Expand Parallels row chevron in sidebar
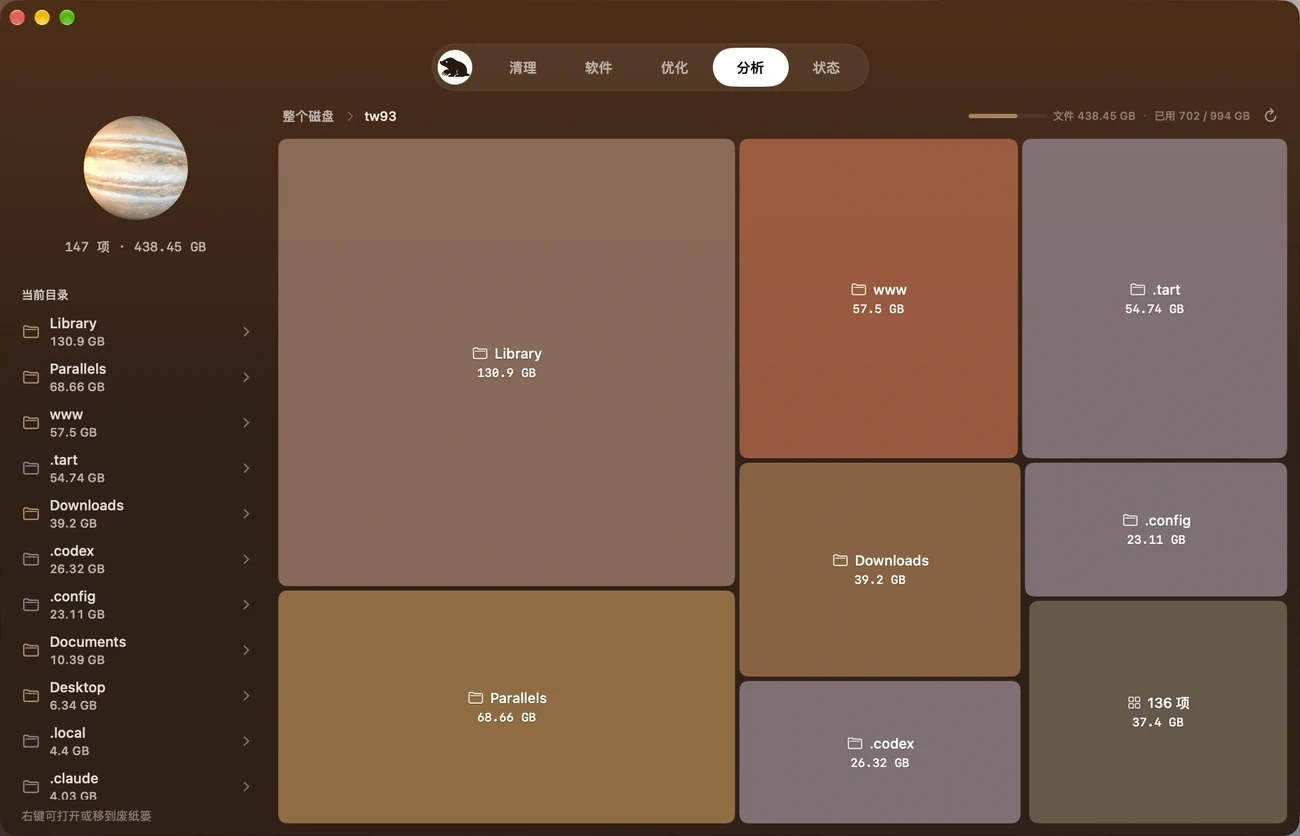The height and width of the screenshot is (836, 1300). pyautogui.click(x=246, y=377)
